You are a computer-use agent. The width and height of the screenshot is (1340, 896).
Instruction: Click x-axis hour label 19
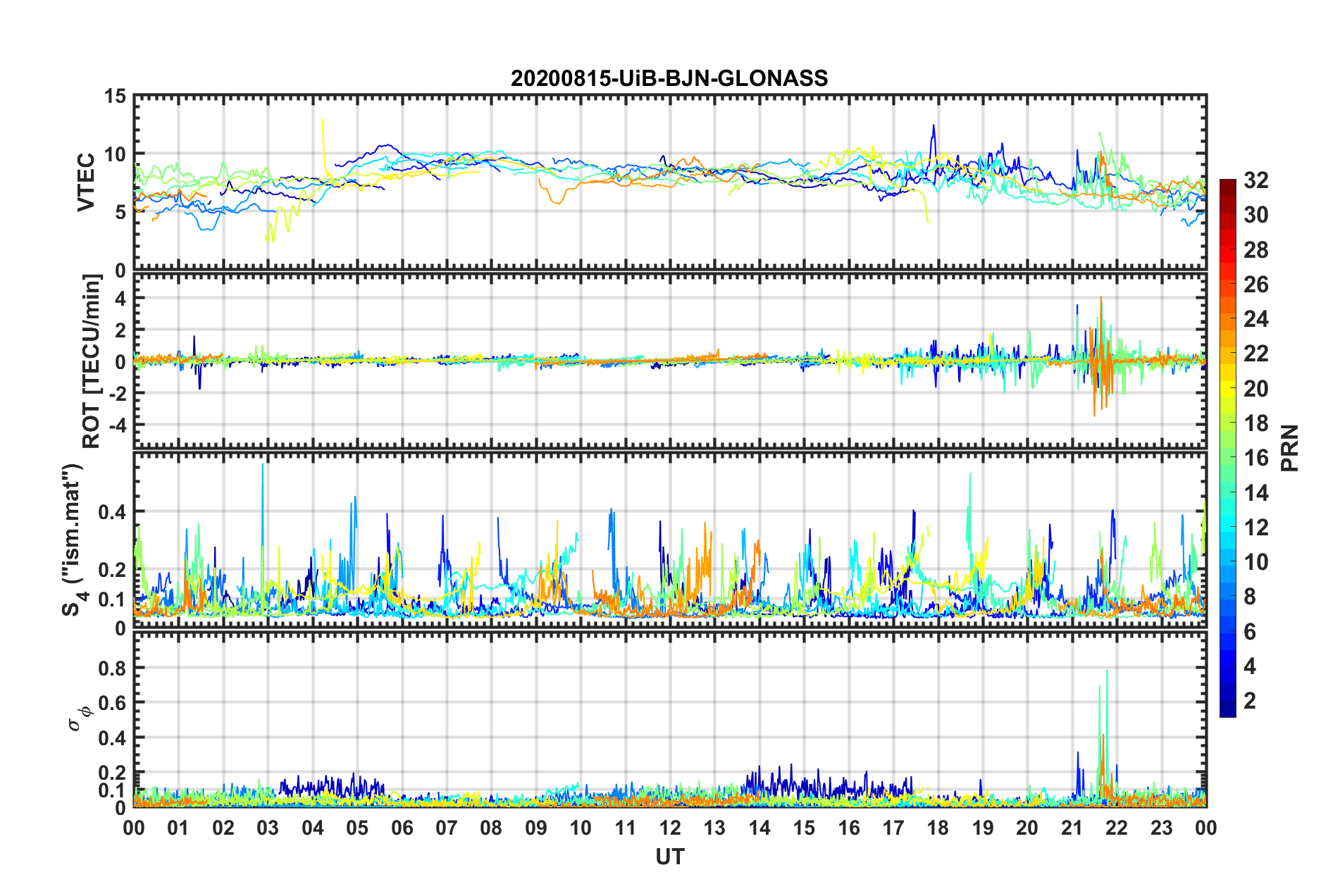(x=983, y=828)
